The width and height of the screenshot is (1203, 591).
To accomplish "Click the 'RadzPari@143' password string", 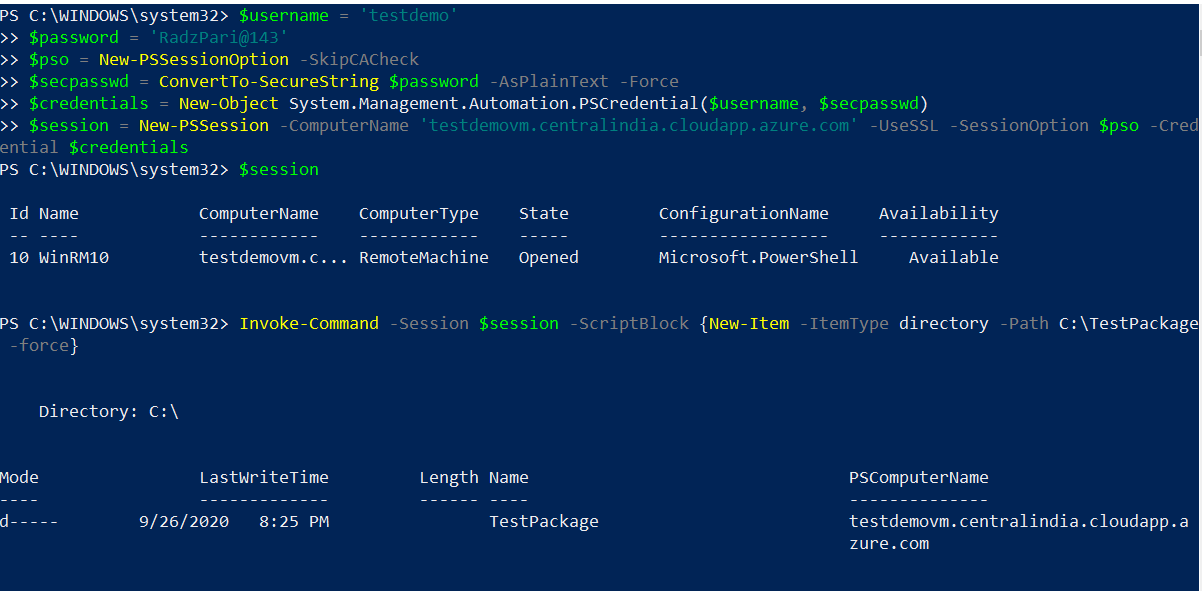I will tap(218, 37).
